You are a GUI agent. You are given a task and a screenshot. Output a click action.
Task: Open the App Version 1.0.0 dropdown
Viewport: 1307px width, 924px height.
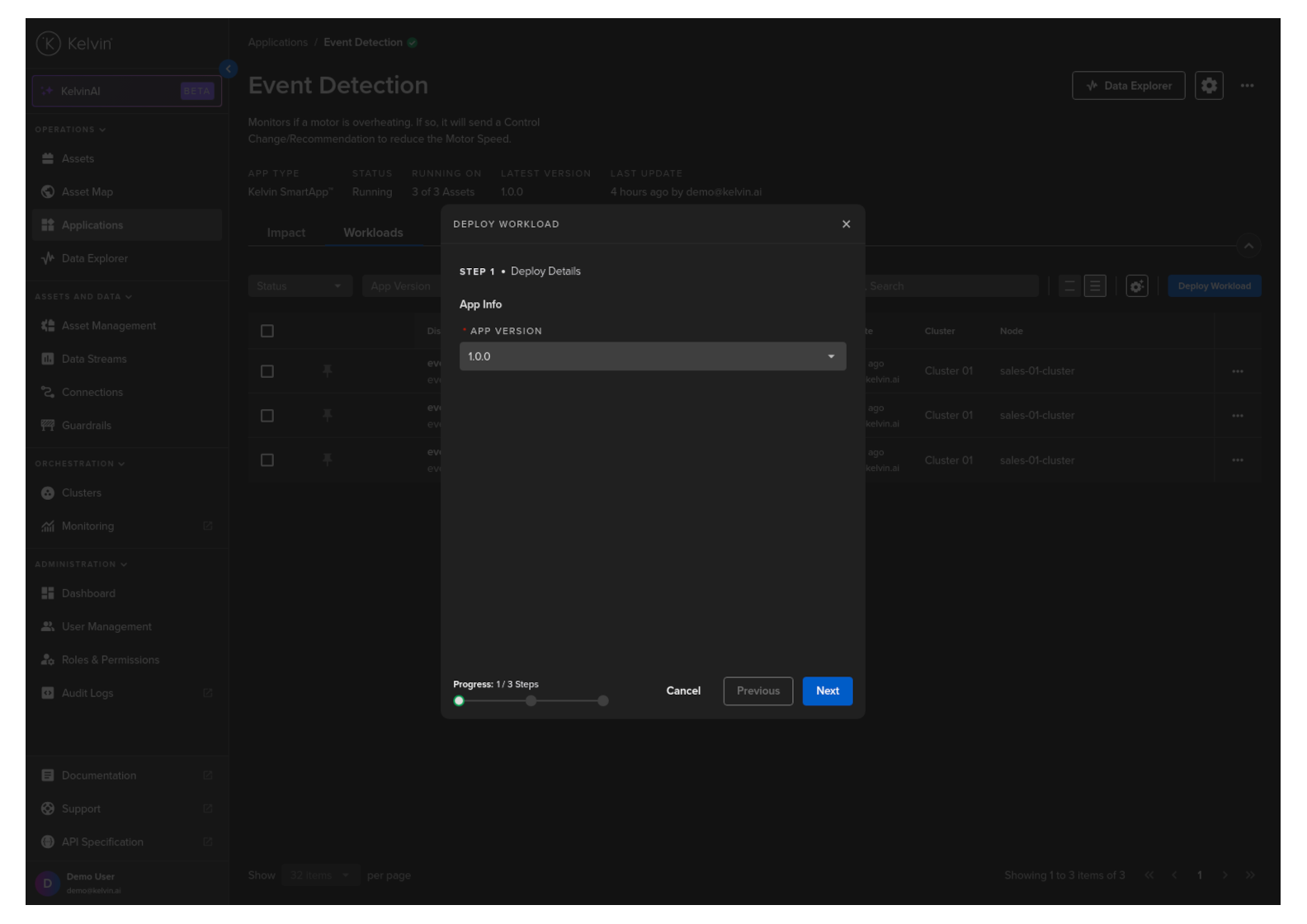[x=652, y=356]
